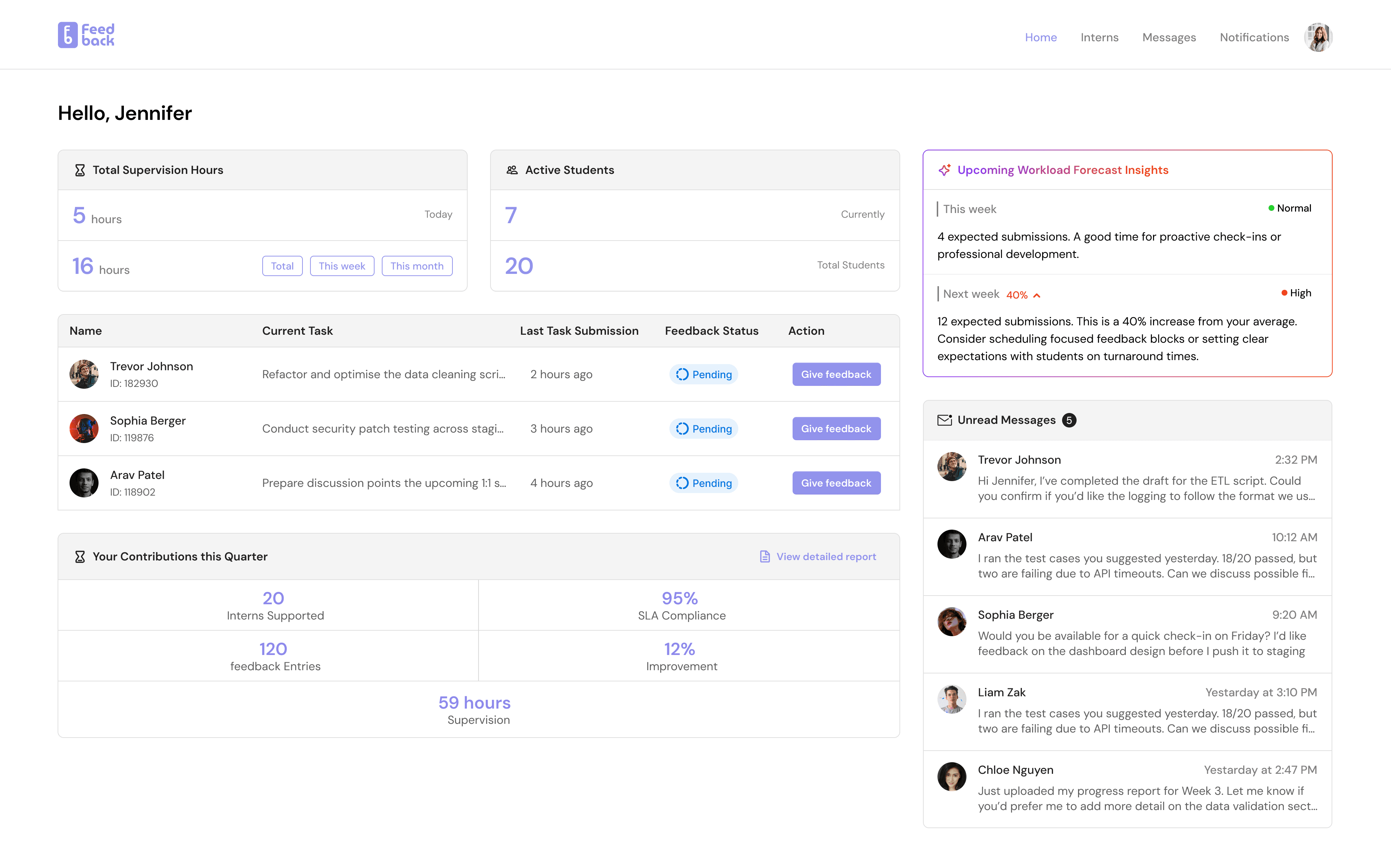Screen dimensions: 1391x868
Task: Click the document icon beside View detailed report
Action: tap(765, 557)
